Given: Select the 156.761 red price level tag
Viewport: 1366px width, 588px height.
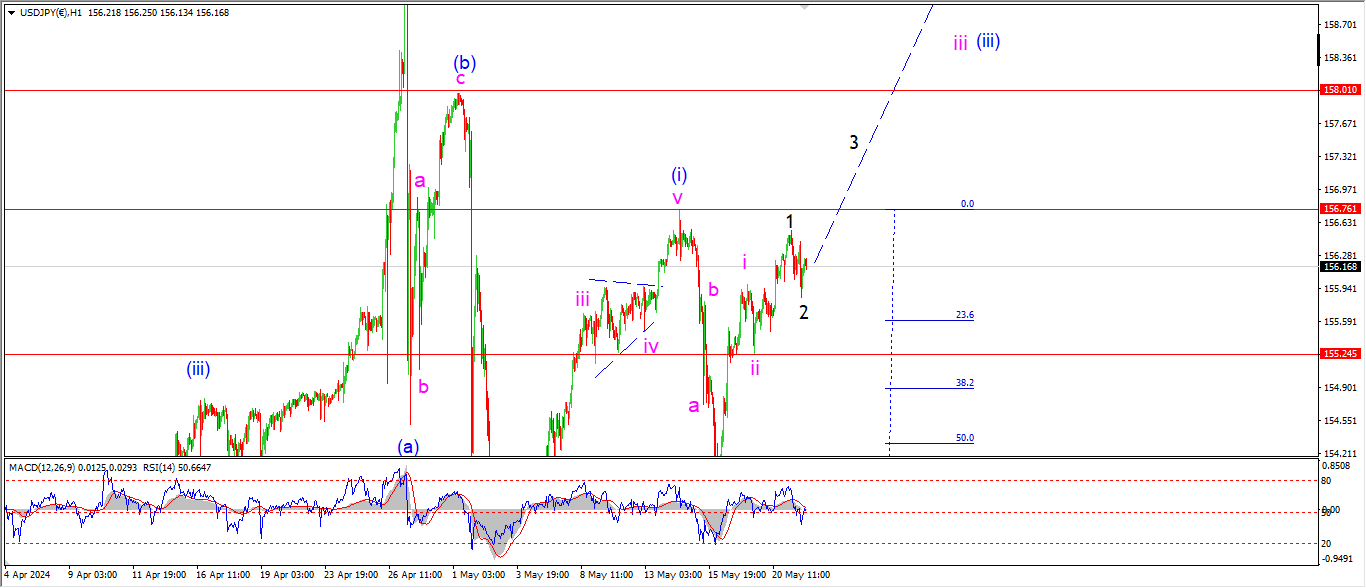Looking at the screenshot, I should coord(1339,209).
